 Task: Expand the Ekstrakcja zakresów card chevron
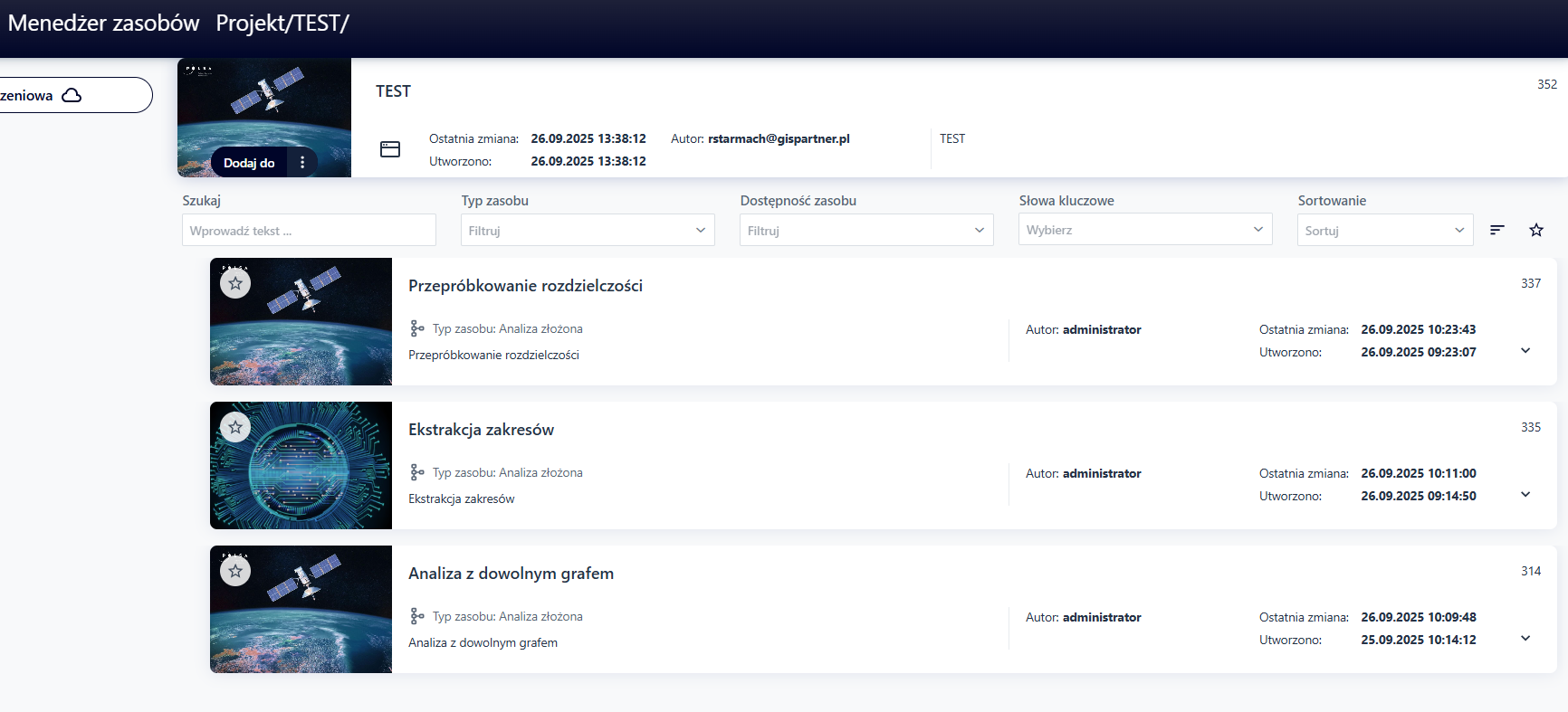click(x=1525, y=495)
